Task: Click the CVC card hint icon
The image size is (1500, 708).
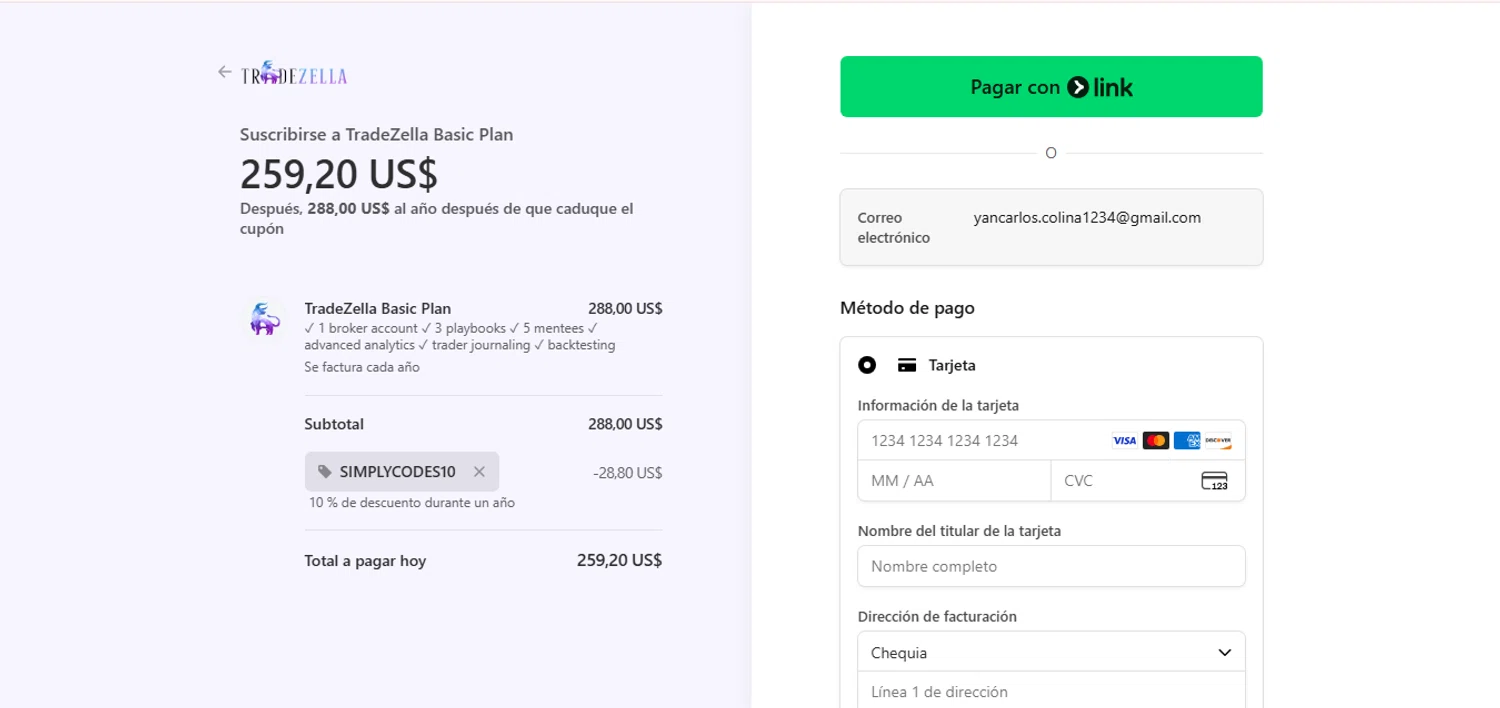Action: click(x=1214, y=481)
